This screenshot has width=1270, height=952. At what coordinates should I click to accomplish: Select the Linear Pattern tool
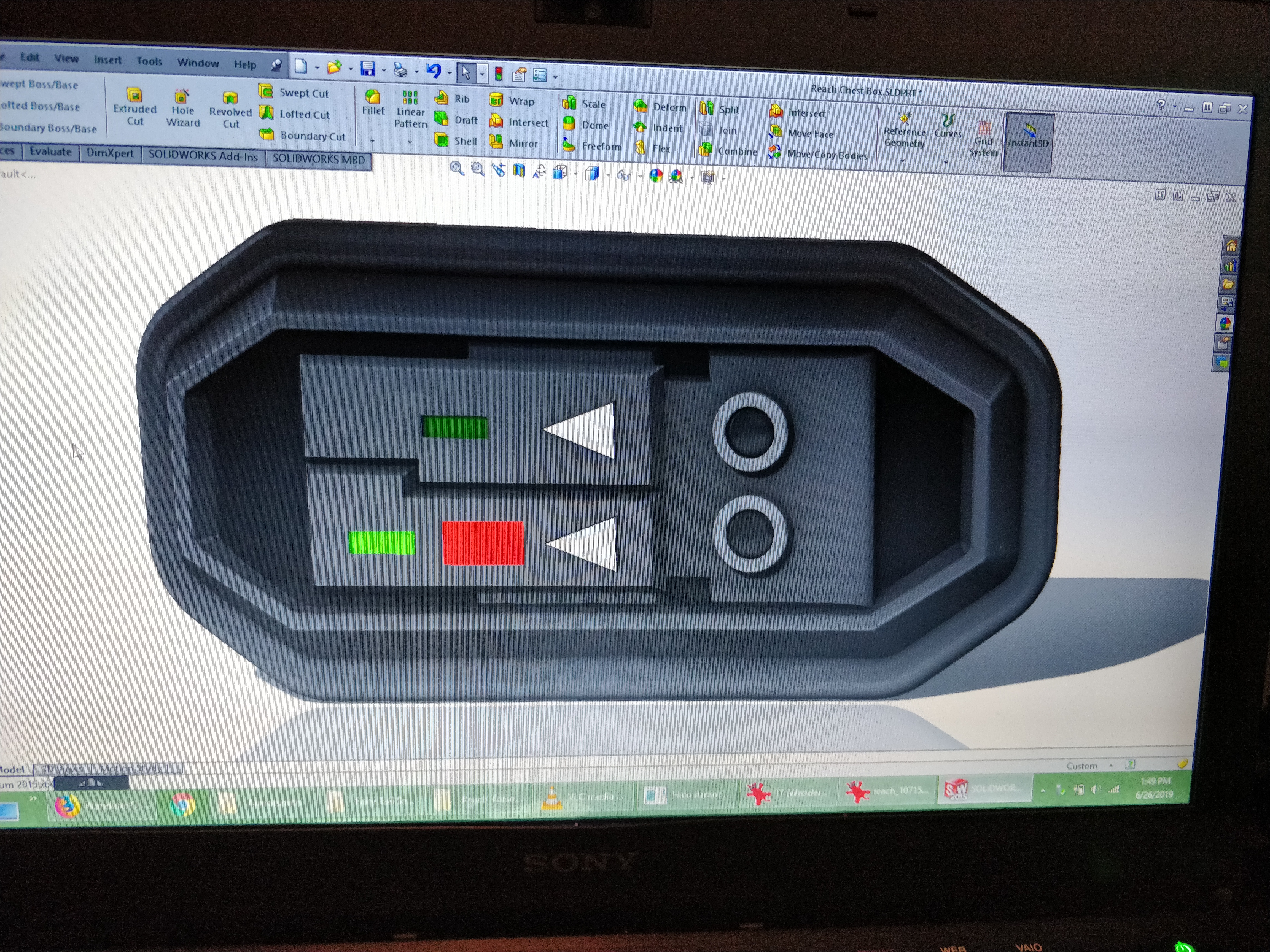410,110
